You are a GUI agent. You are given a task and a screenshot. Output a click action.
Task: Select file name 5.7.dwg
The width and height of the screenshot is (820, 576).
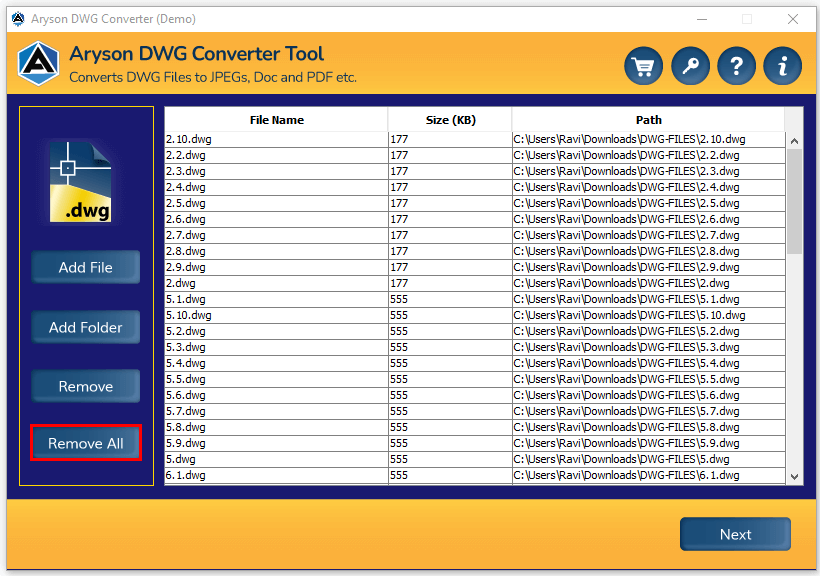pyautogui.click(x=276, y=411)
